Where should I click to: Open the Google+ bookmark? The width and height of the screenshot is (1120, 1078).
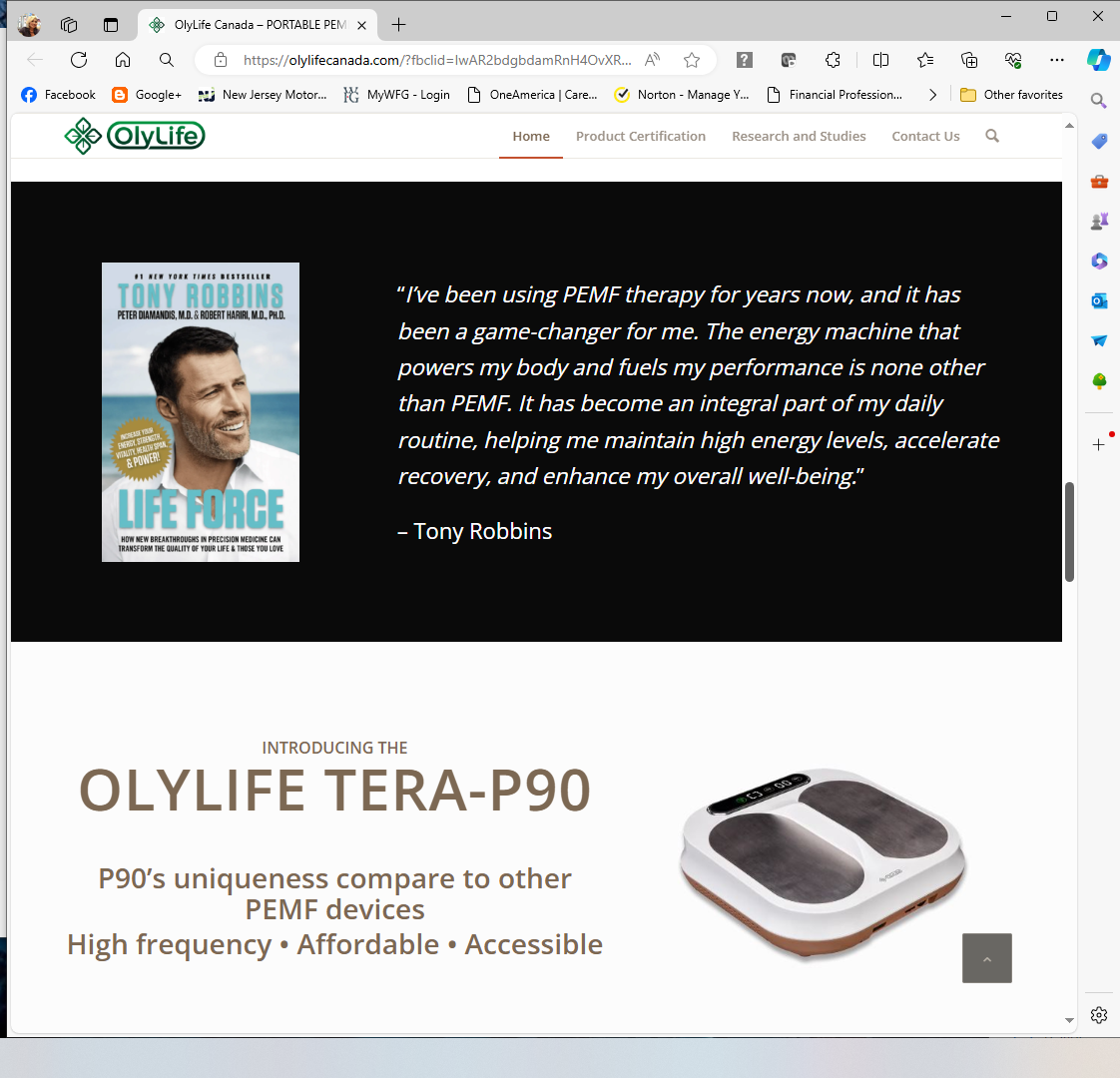tap(147, 94)
